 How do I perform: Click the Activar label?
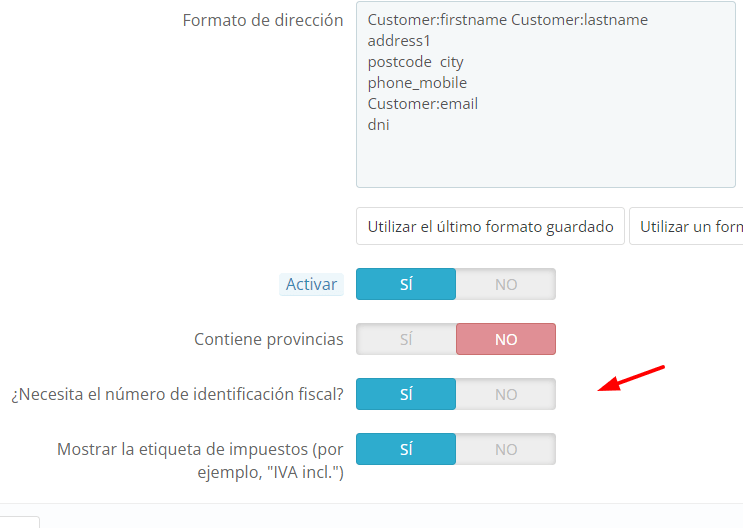click(311, 284)
